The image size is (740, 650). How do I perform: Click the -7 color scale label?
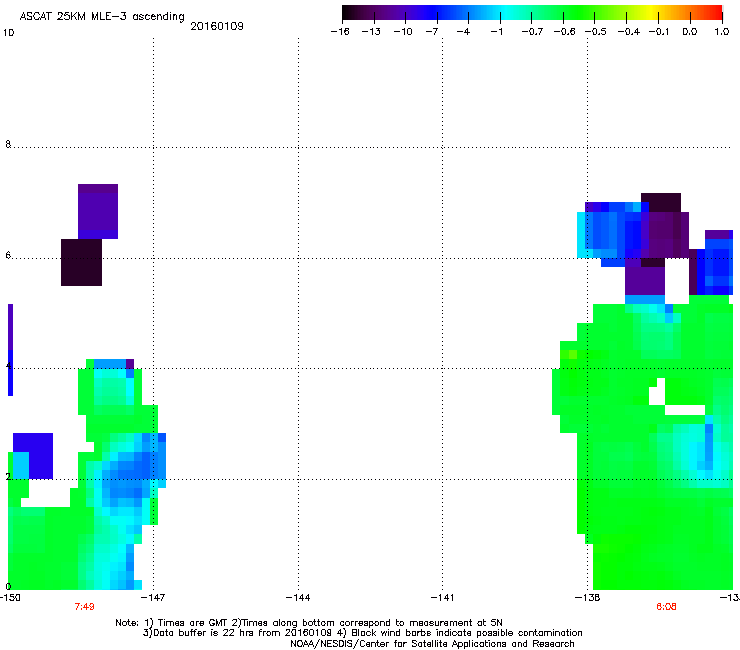431,32
